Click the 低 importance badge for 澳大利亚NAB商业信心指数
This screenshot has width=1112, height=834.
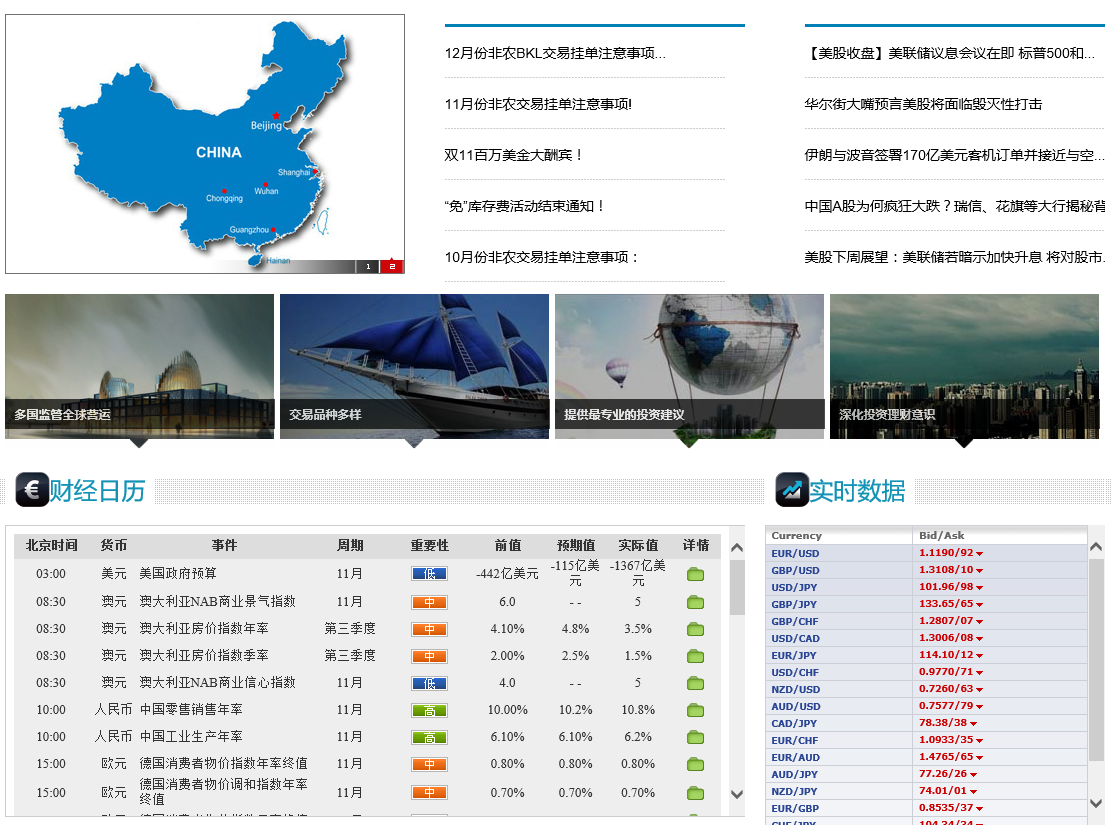coord(429,683)
